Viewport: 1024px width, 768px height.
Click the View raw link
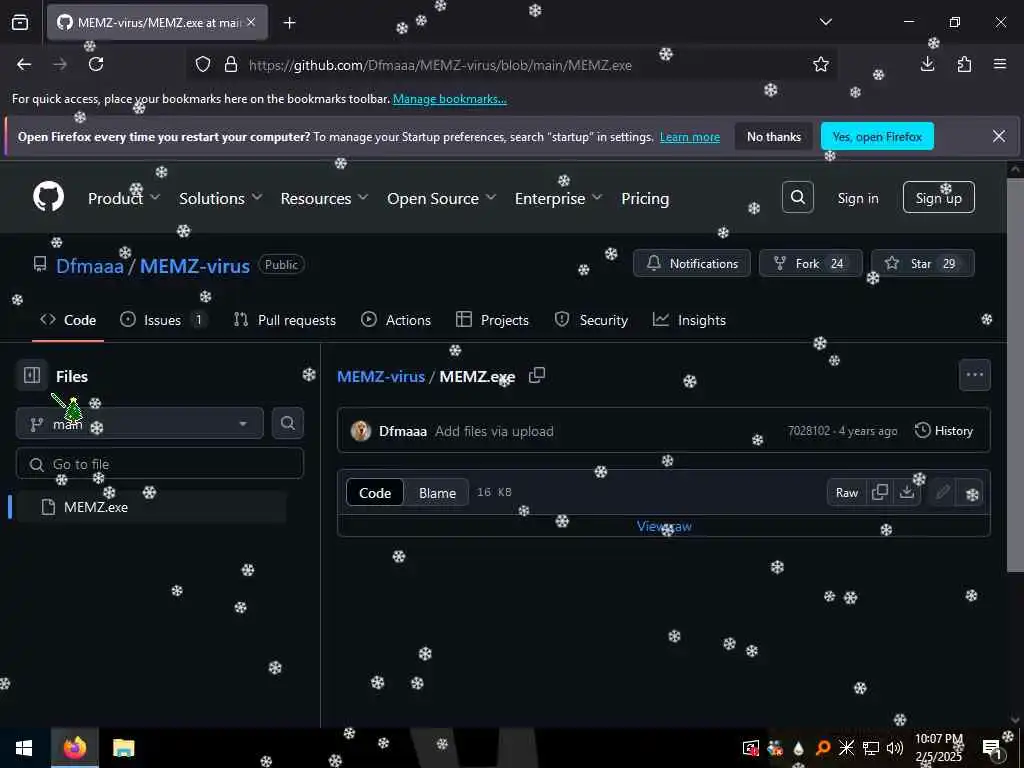pyautogui.click(x=664, y=526)
